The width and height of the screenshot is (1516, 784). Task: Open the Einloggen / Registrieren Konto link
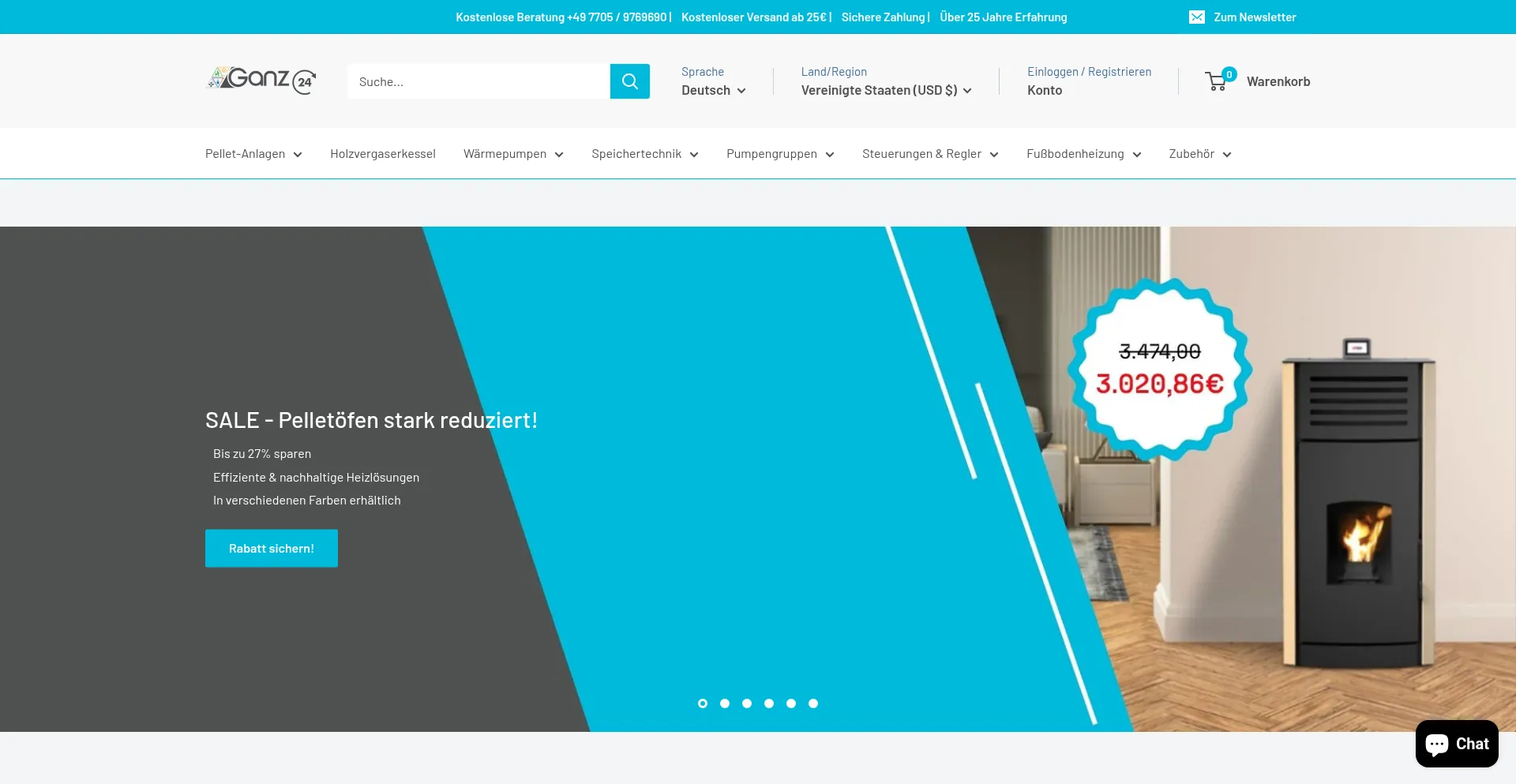[x=1089, y=81]
